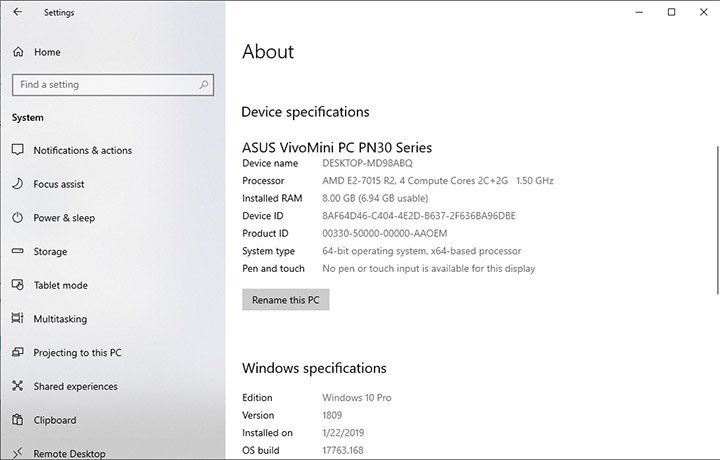
Task: Click the vertical scrollbar on the right
Action: (716, 220)
